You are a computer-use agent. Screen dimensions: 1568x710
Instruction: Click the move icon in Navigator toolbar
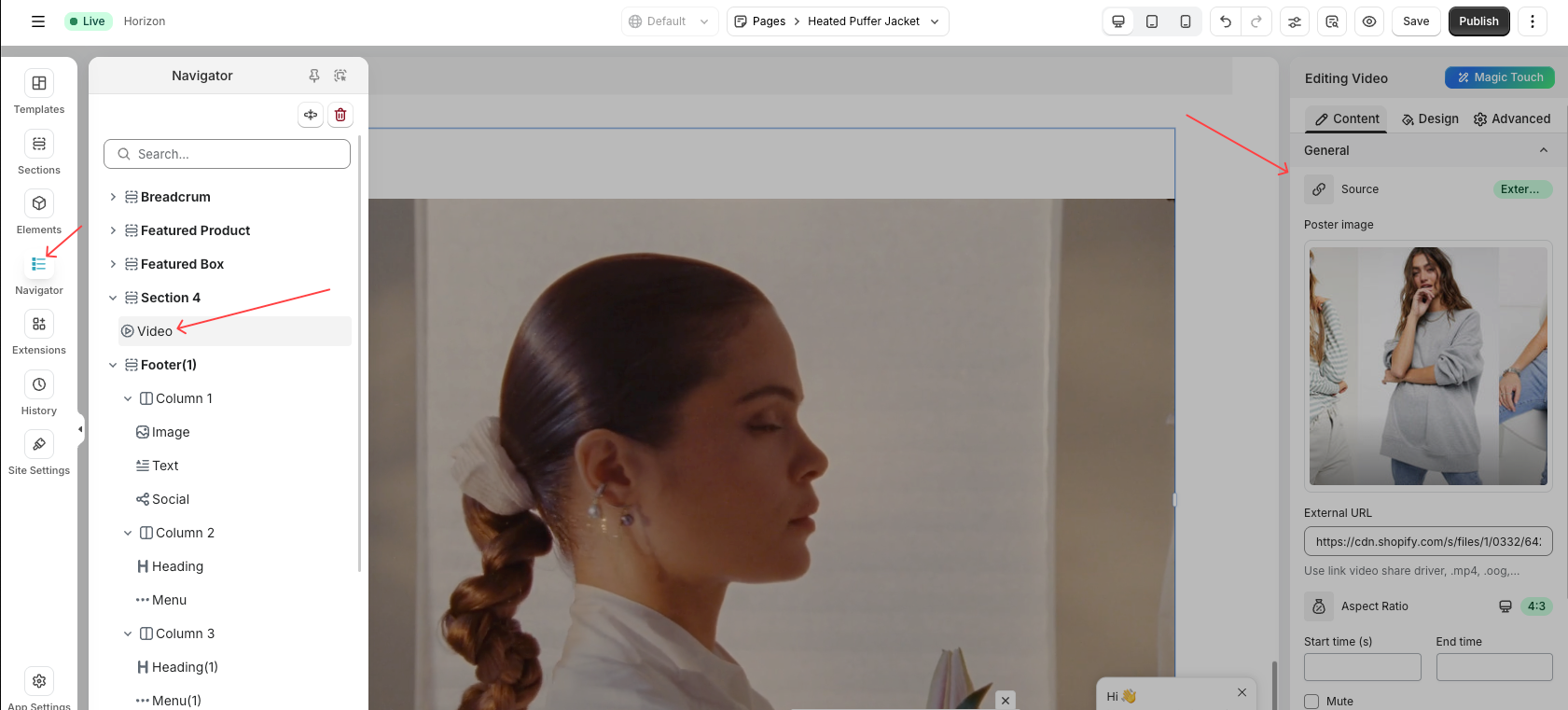[311, 115]
